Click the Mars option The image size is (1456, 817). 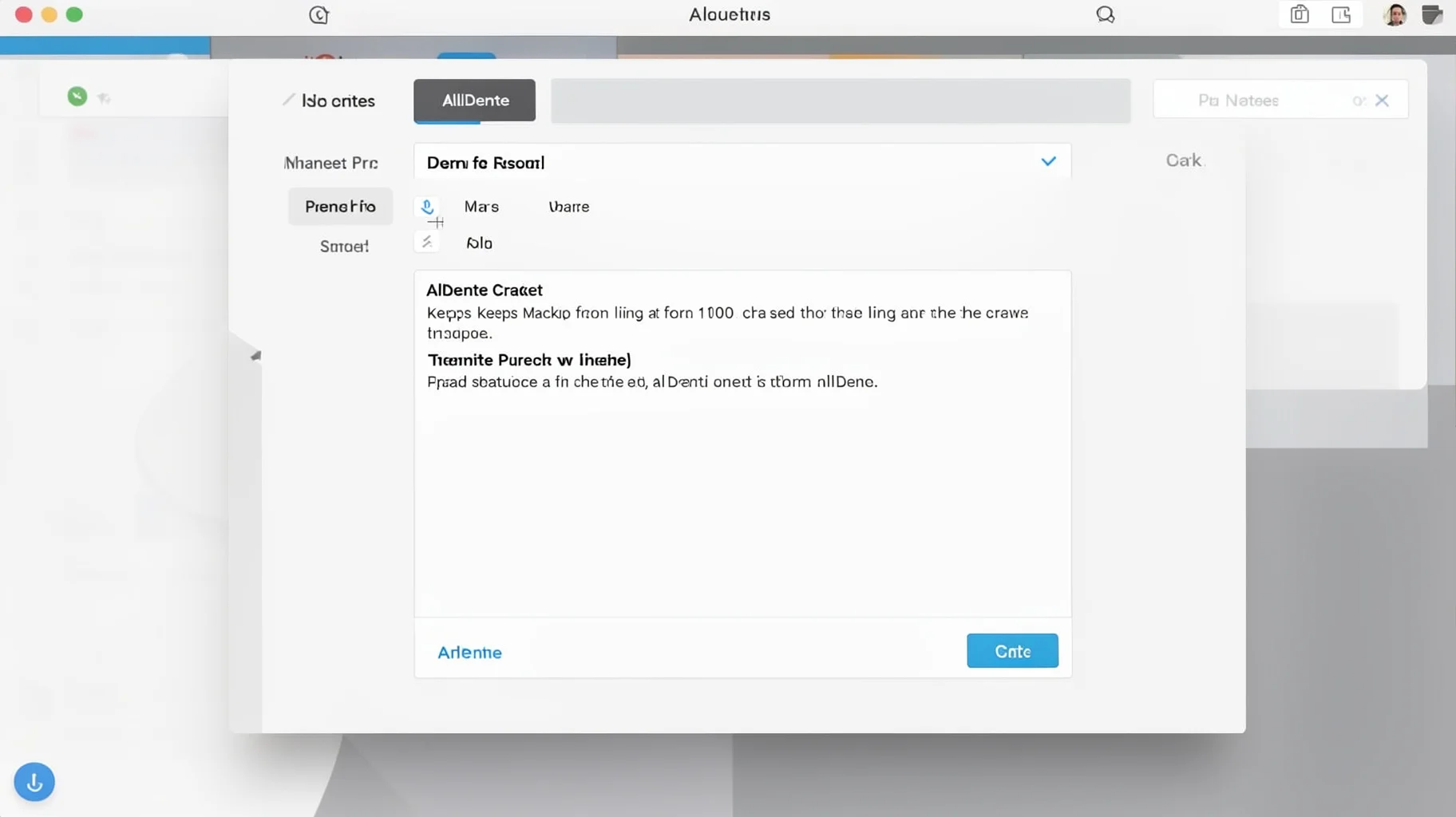(x=481, y=207)
